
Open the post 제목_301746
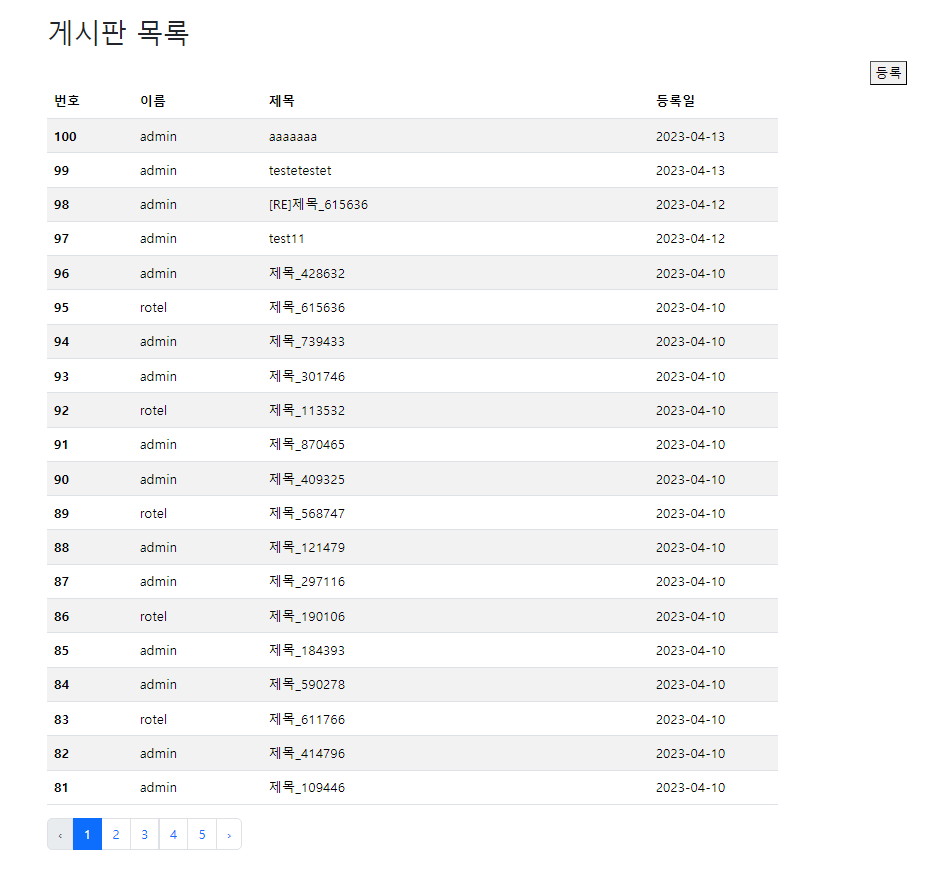[307, 376]
